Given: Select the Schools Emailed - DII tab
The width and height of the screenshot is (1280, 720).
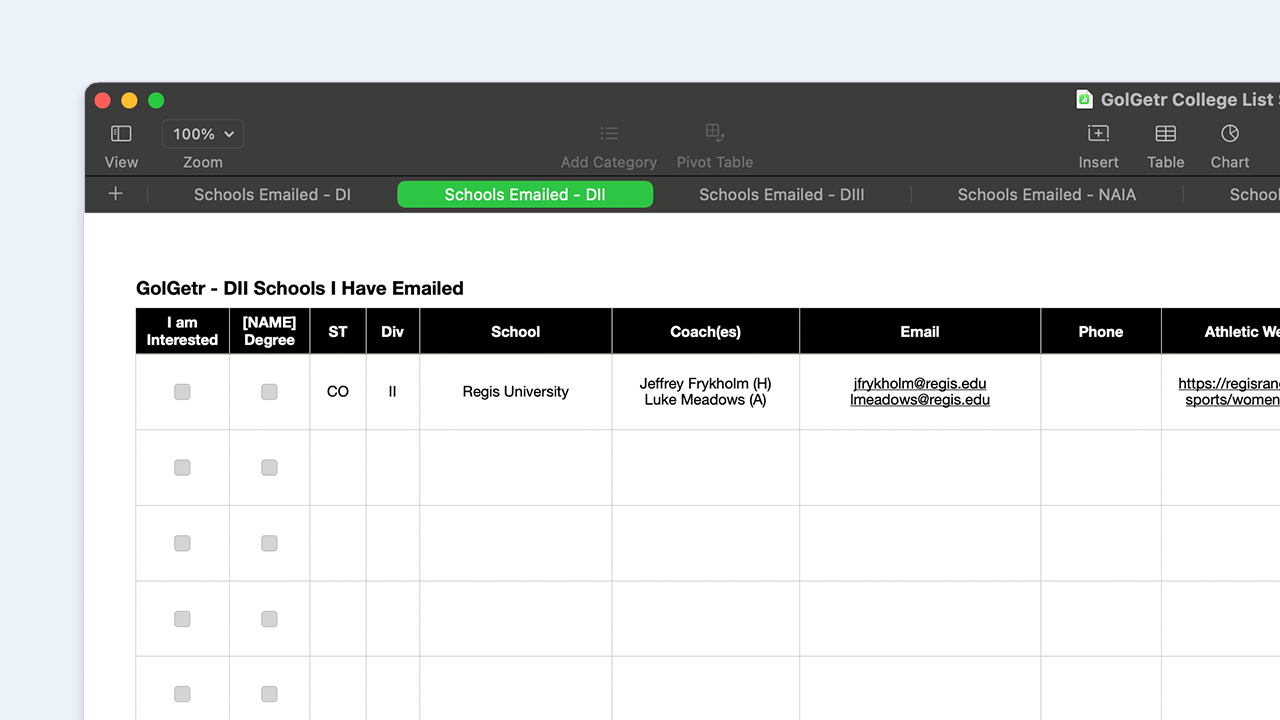Looking at the screenshot, I should (525, 195).
